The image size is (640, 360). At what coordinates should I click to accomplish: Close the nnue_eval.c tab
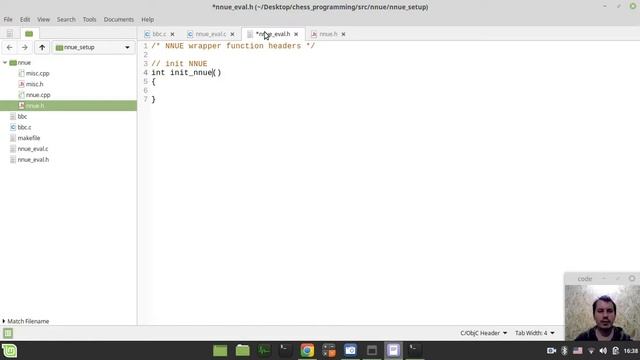[232, 34]
